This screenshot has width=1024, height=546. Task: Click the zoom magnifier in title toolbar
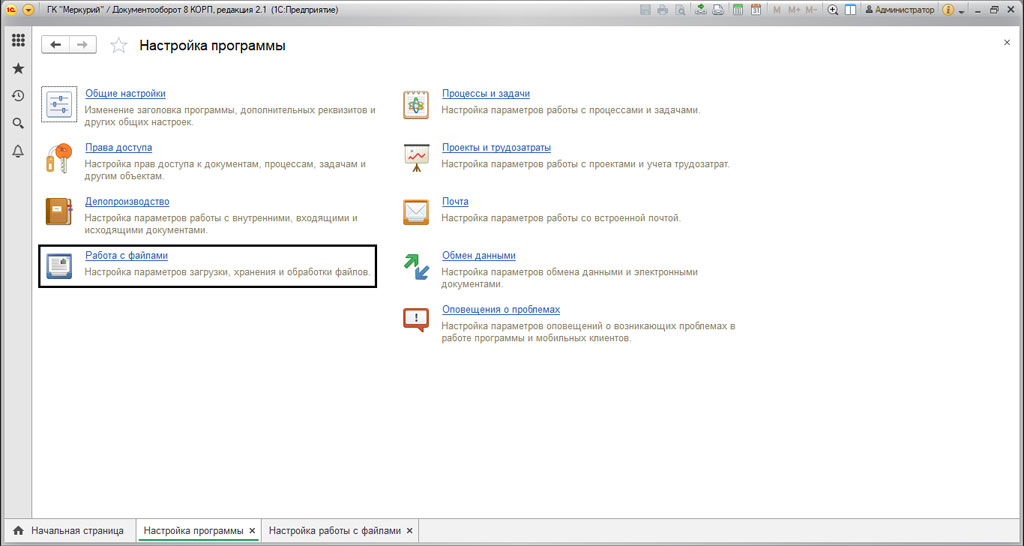coord(833,10)
